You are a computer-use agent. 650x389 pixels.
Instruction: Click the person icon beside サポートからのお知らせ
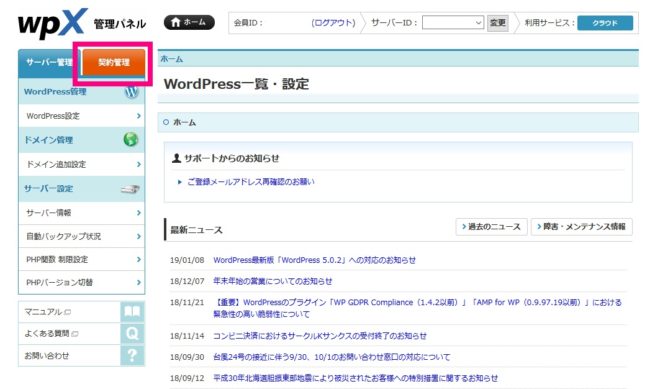[x=177, y=158]
